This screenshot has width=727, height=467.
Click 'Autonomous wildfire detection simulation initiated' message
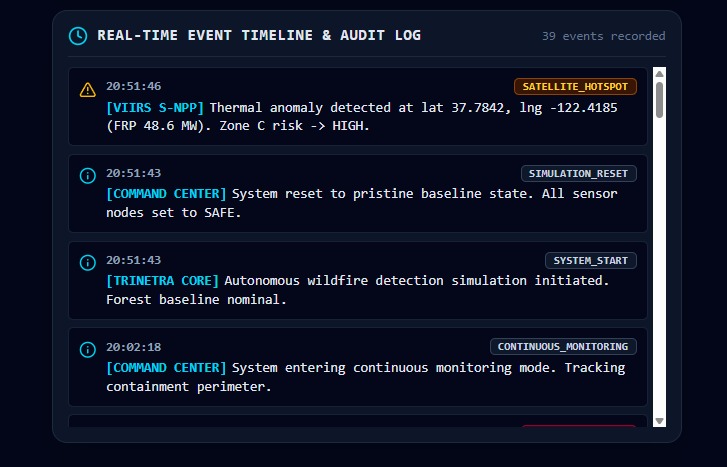coord(357,290)
